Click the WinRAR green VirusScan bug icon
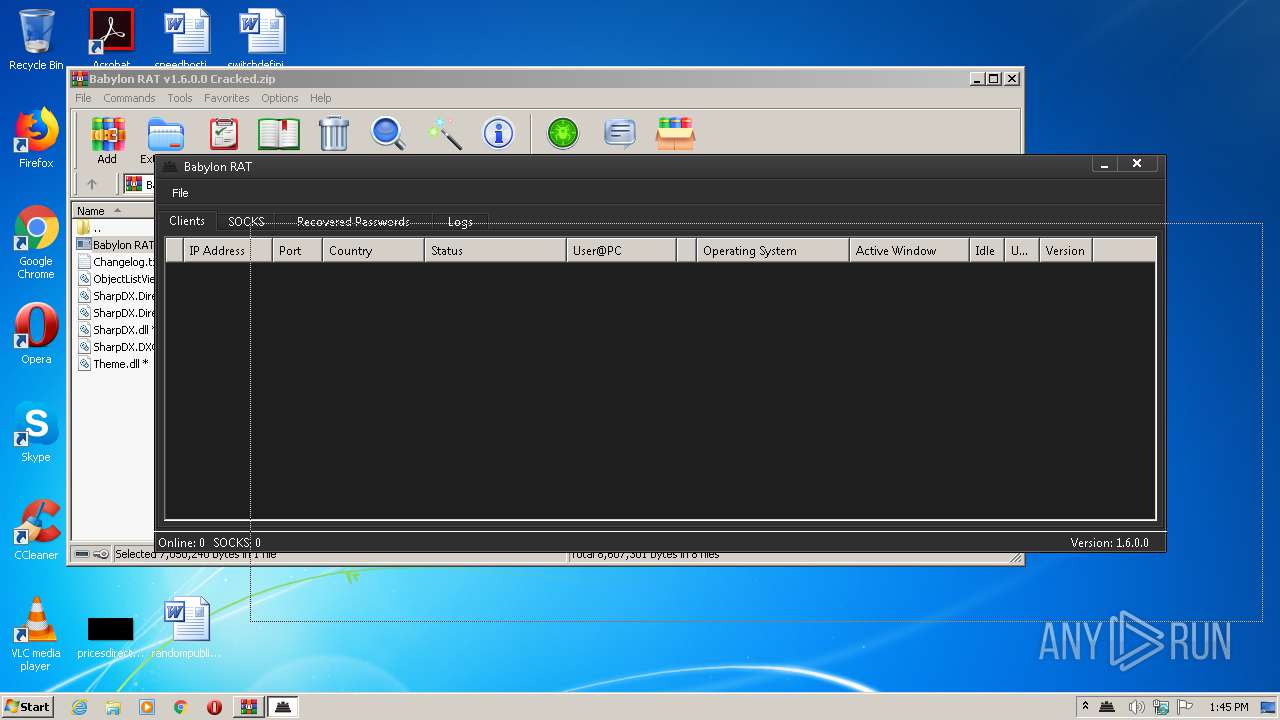This screenshot has width=1280, height=720. coord(563,133)
